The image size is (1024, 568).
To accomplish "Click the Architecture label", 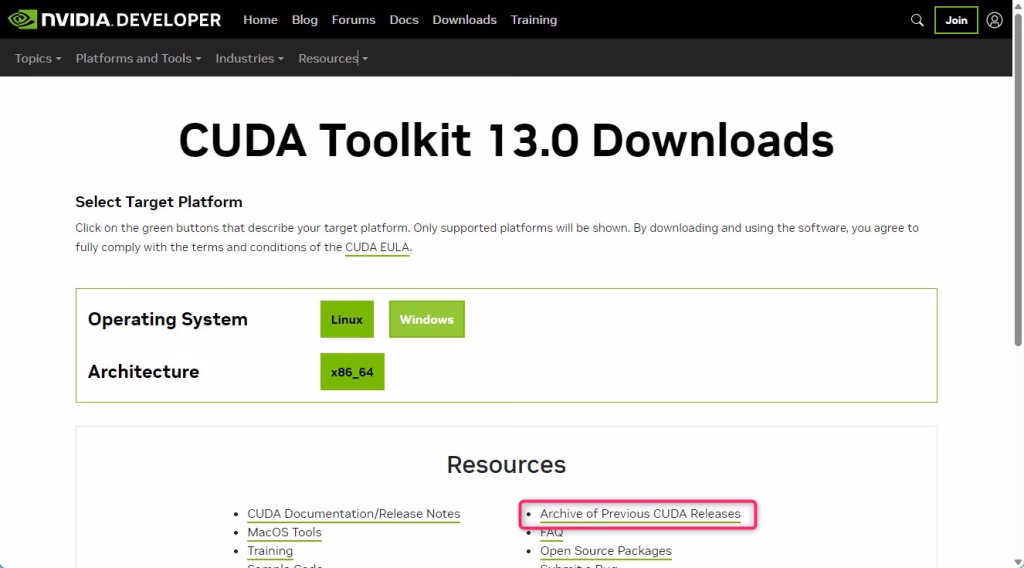I will (143, 371).
